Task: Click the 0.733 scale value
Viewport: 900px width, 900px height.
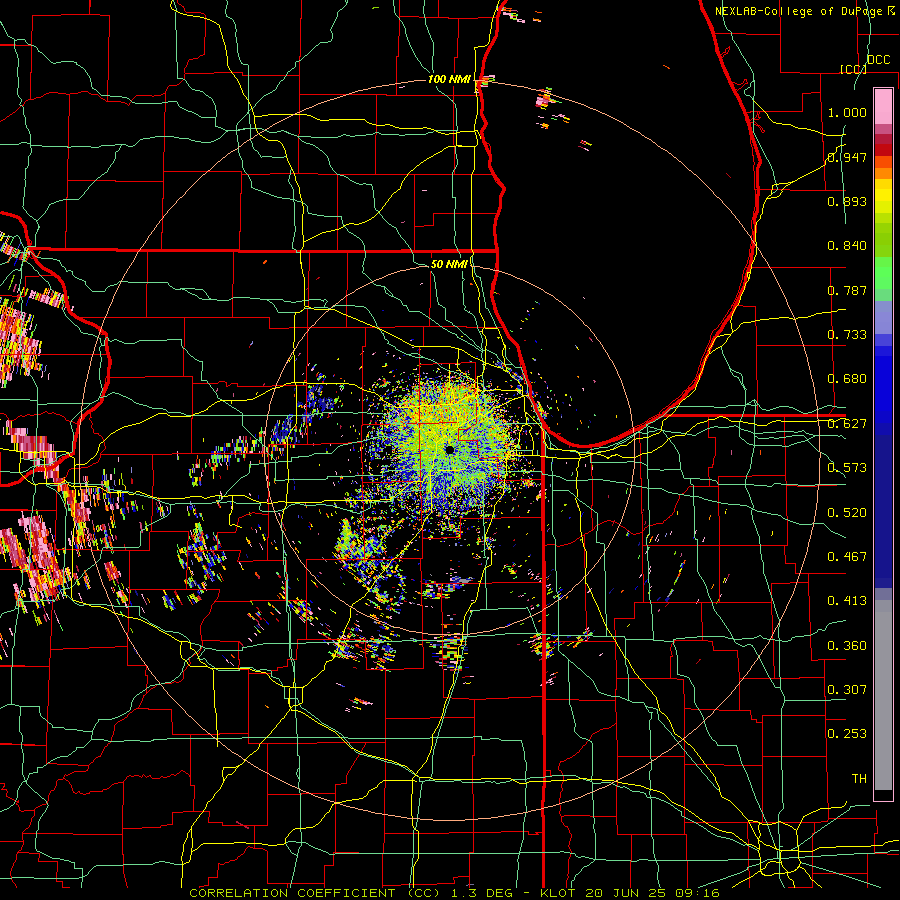Action: tap(847, 335)
